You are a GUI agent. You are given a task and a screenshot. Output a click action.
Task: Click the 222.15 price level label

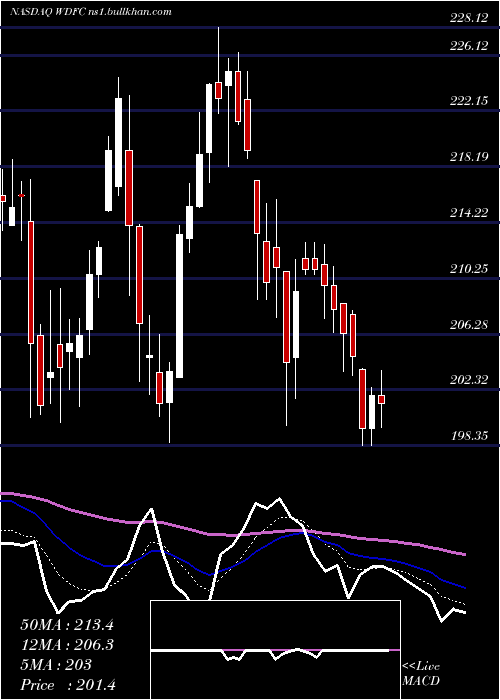click(x=467, y=101)
